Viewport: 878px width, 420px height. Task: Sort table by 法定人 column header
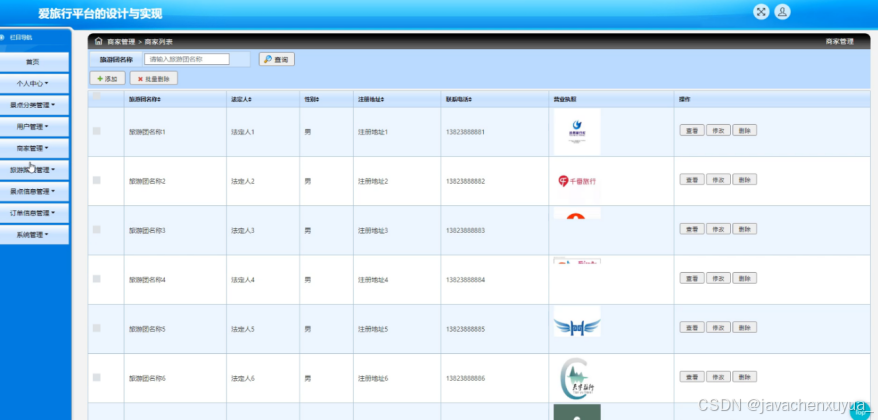click(241, 99)
